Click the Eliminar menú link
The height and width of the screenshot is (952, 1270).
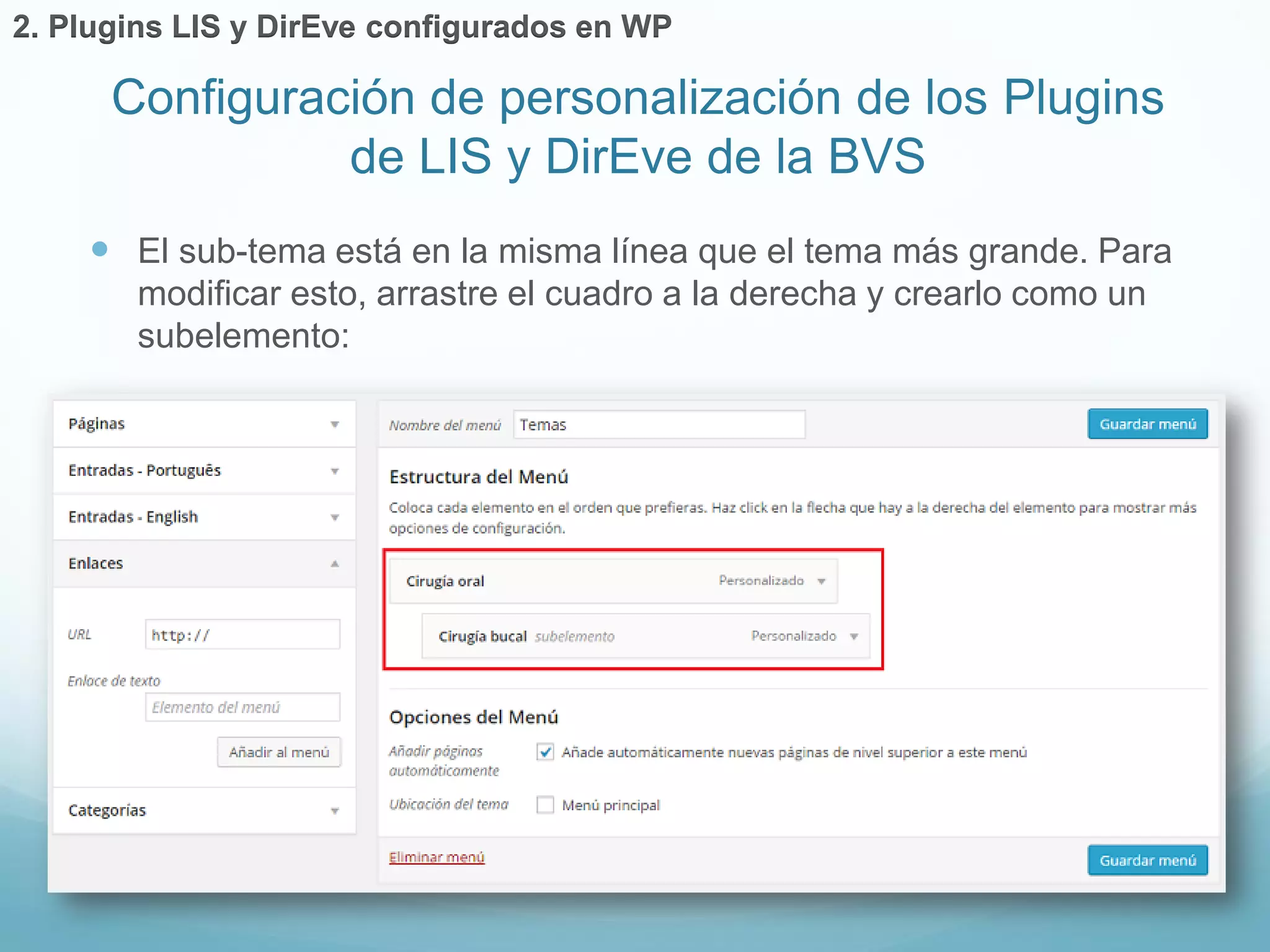(437, 857)
